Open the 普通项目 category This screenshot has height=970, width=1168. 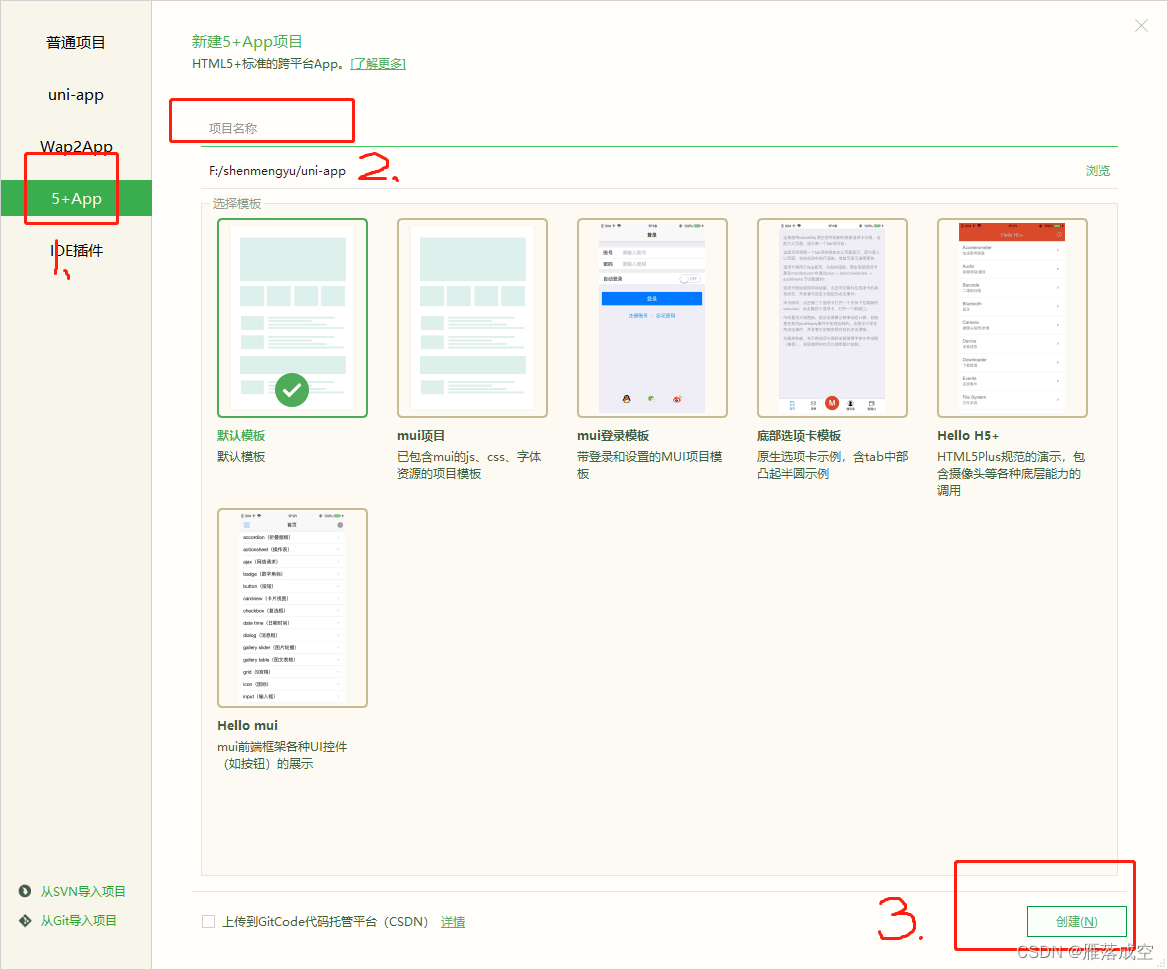click(75, 42)
